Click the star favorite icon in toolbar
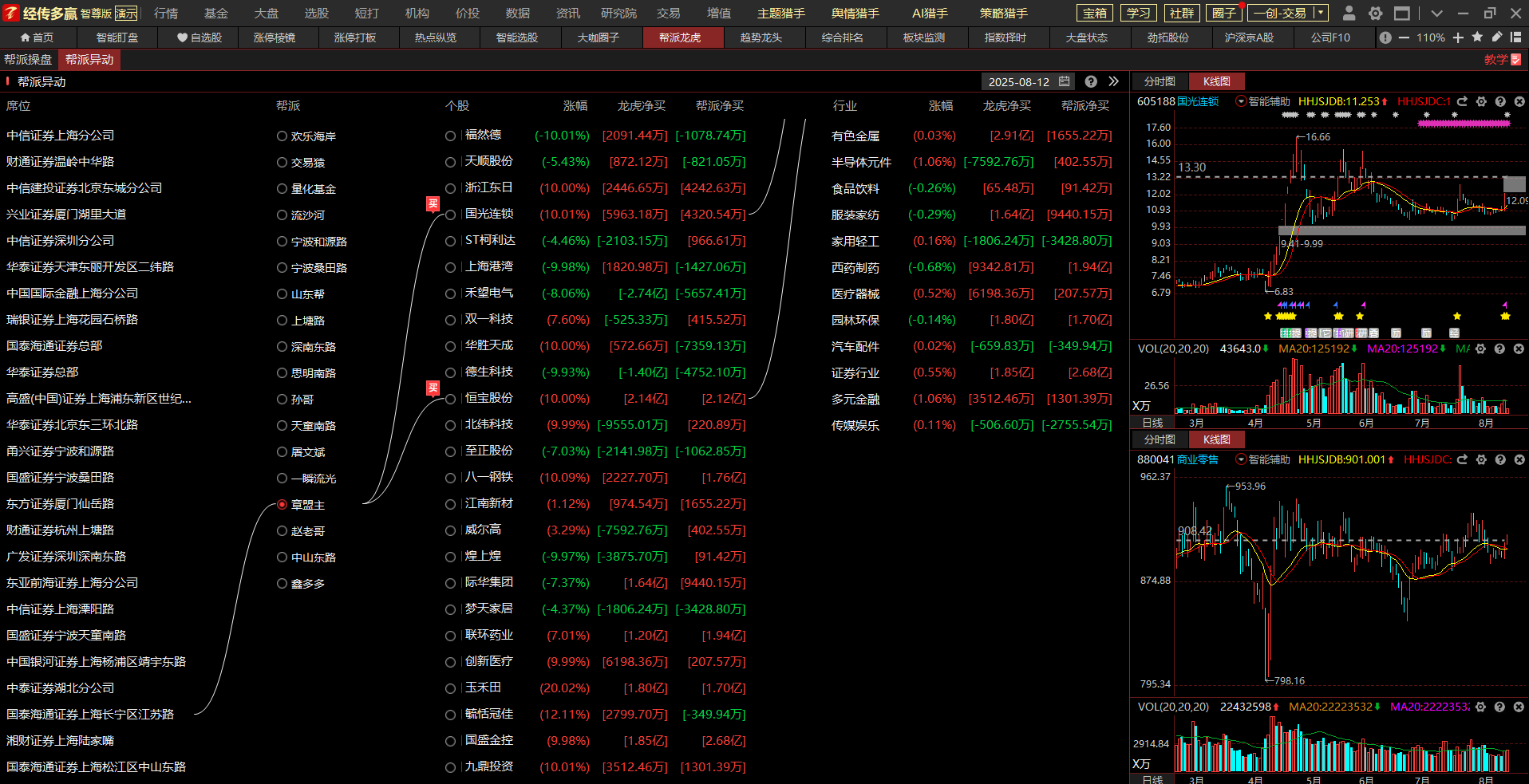 click(x=1477, y=37)
